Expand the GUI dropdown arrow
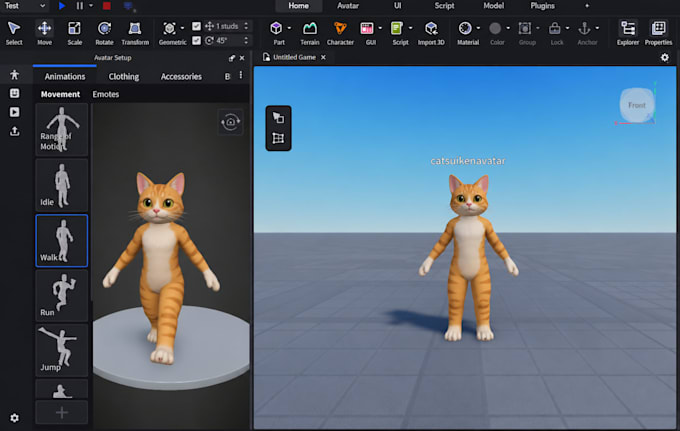The image size is (680, 431). (x=380, y=28)
